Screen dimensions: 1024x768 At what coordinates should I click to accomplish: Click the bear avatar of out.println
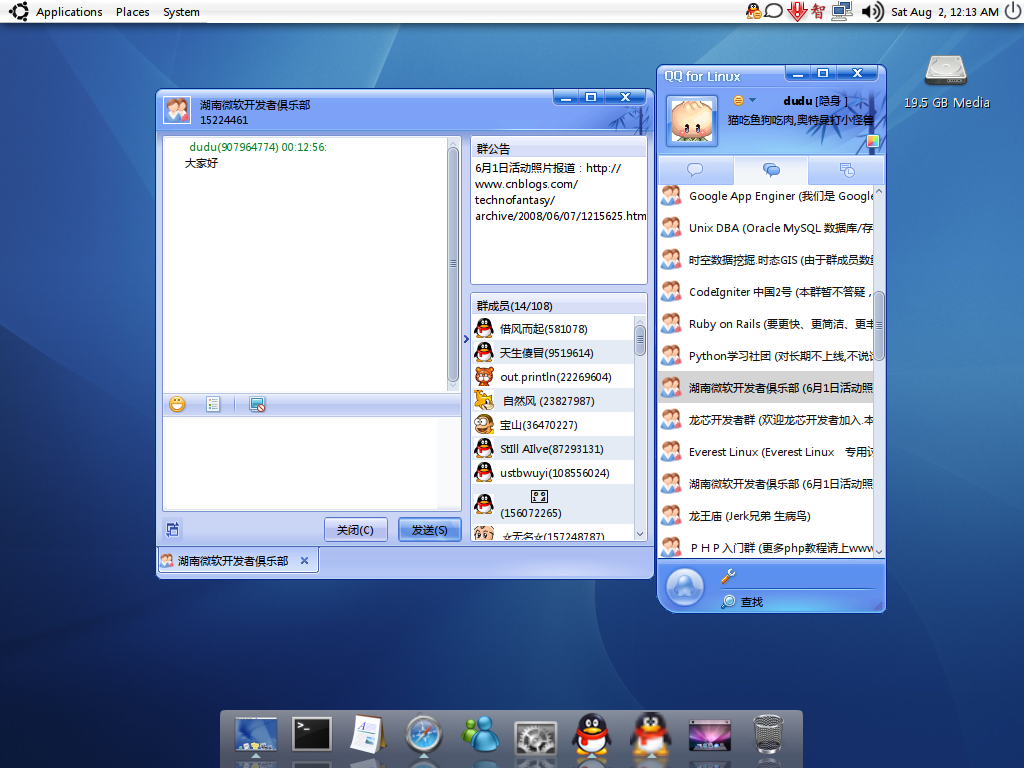pyautogui.click(x=484, y=377)
